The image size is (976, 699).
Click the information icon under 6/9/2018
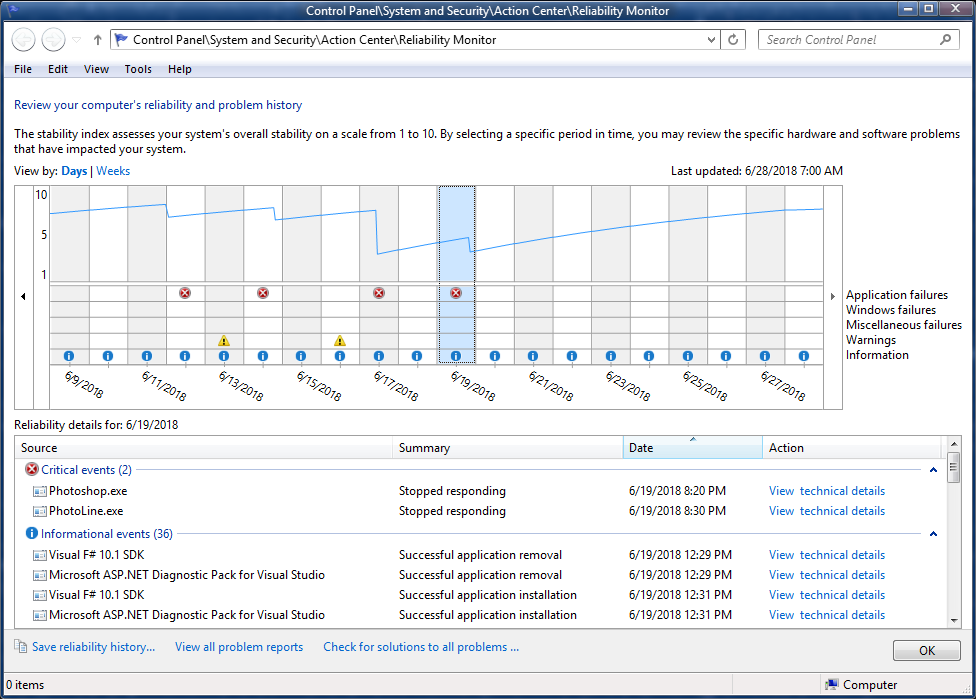[x=69, y=356]
